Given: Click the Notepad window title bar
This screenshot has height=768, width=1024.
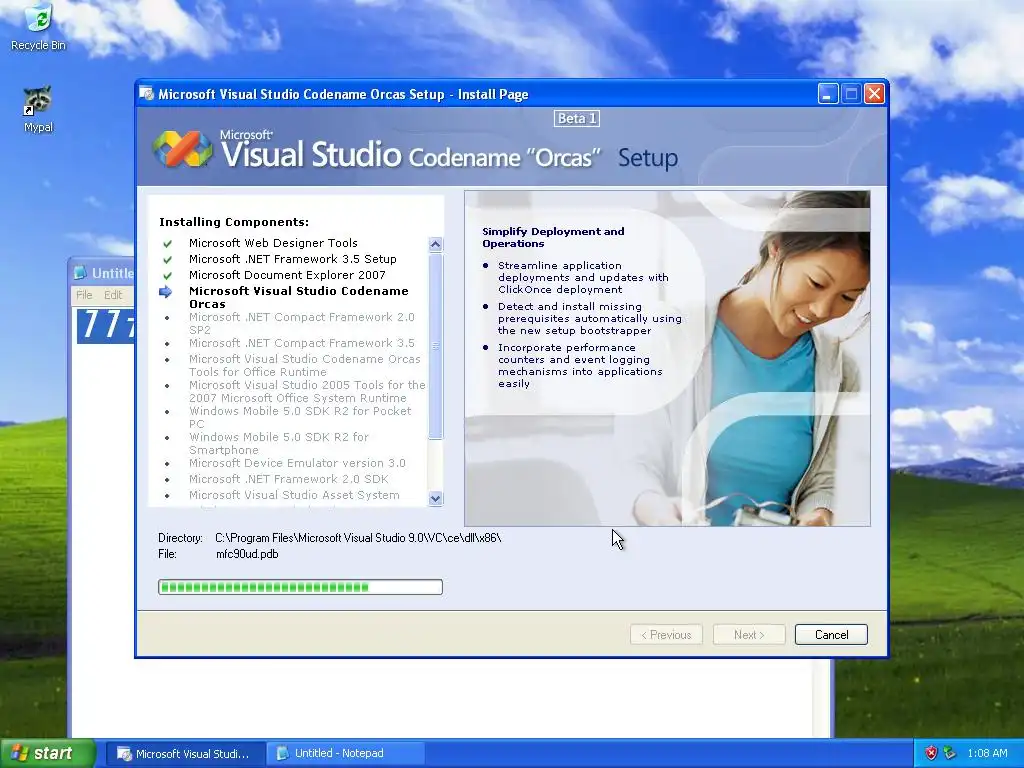Looking at the screenshot, I should pos(102,272).
